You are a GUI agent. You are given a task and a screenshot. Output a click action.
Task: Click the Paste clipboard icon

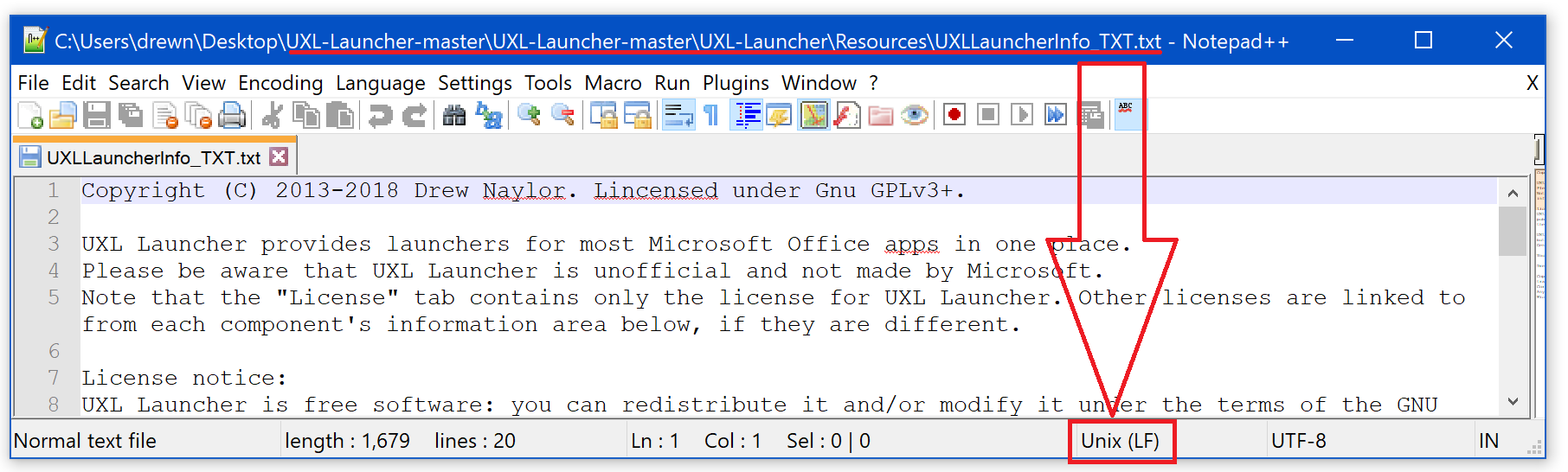pos(339,115)
